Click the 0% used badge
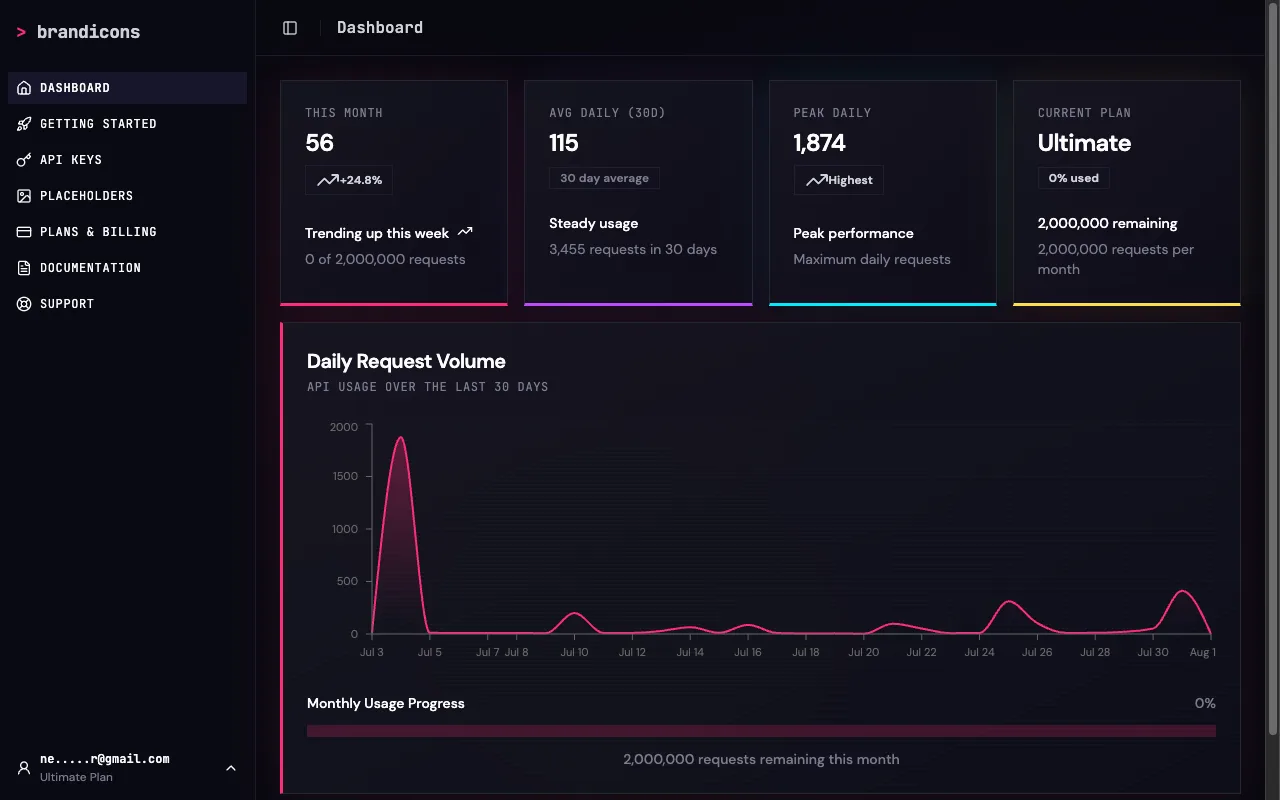Viewport: 1280px width, 800px height. 1073,178
